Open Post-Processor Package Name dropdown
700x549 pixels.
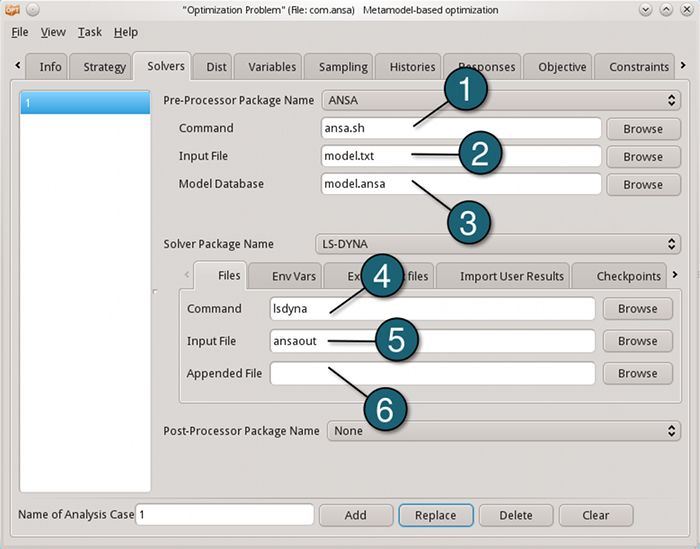click(504, 431)
